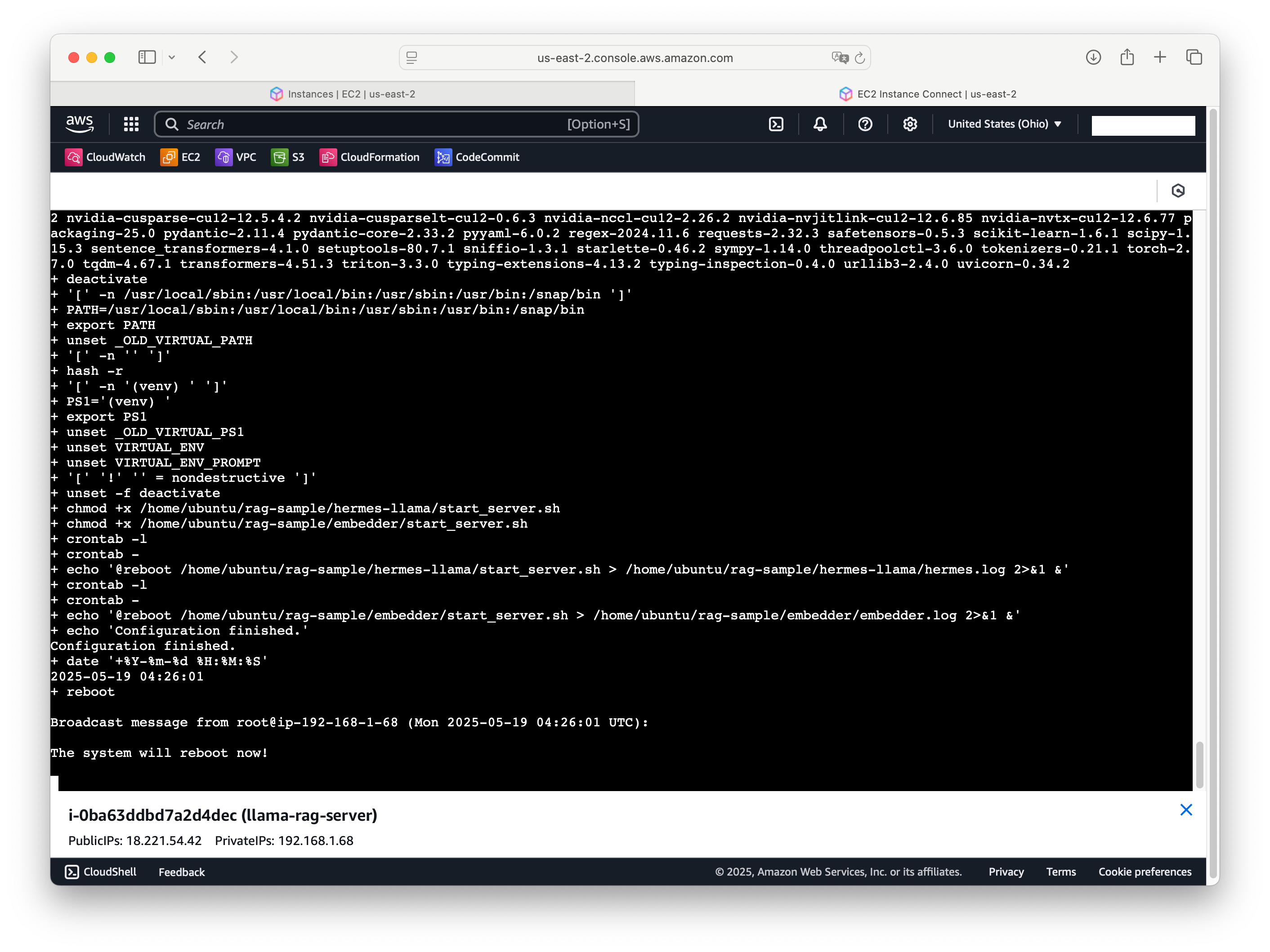1270x952 pixels.
Task: Click the PublicIPs: 18.221.54.42 text
Action: point(135,841)
